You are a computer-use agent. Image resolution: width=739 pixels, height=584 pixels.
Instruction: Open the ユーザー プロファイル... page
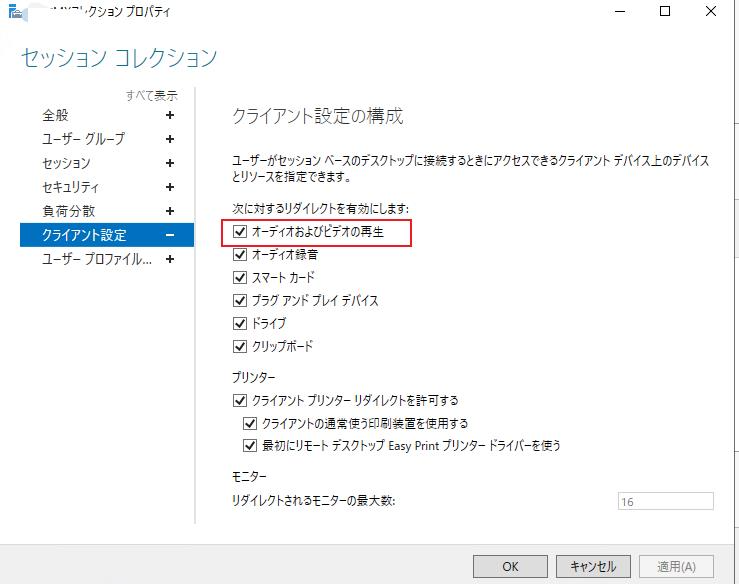click(x=97, y=259)
